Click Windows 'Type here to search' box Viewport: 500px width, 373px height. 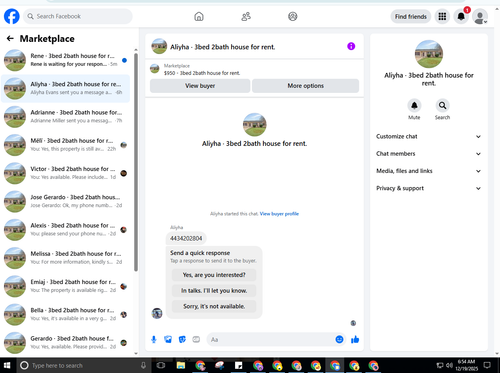point(83,365)
